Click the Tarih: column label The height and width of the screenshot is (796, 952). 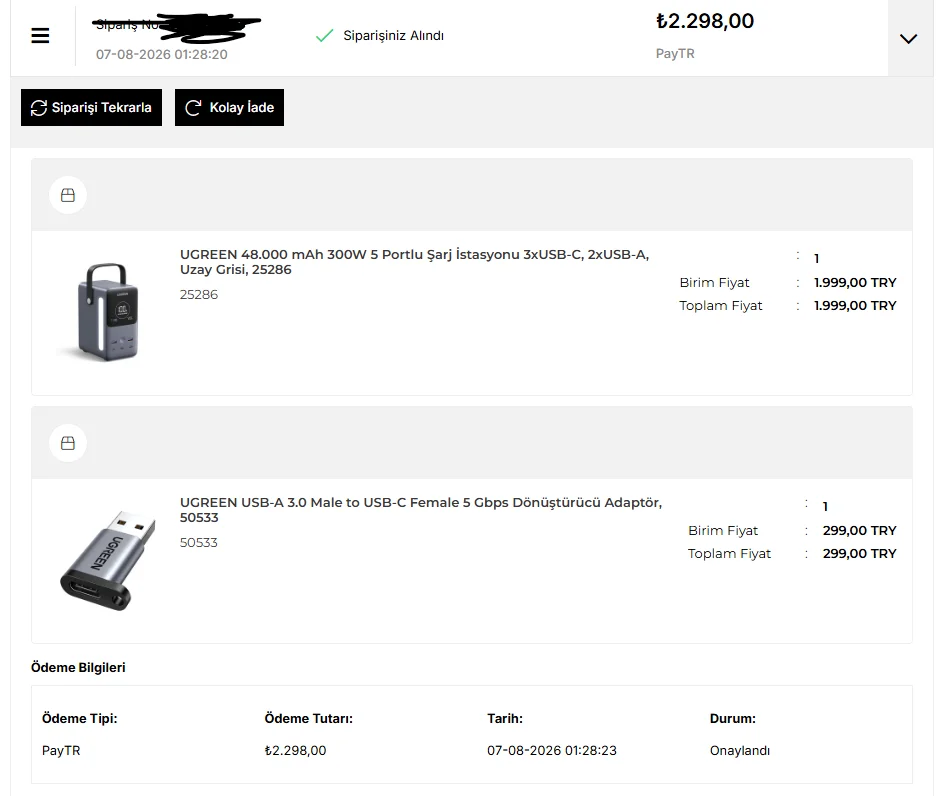(x=505, y=718)
